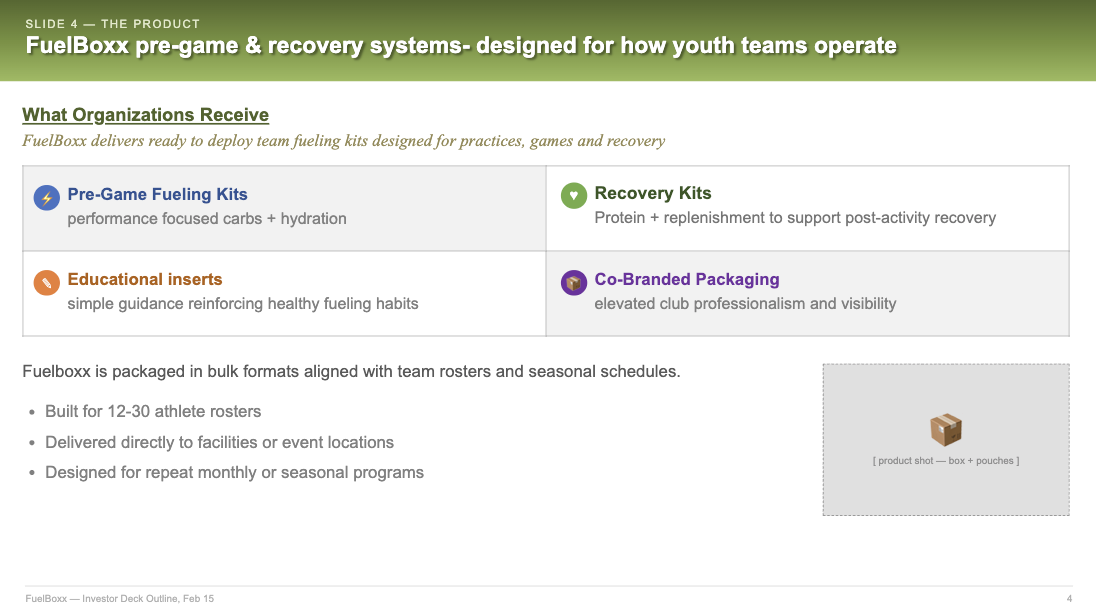Viewport: 1096px width, 614px height.
Task: Click the Fuelboxx bulk formats paragraph
Action: pos(351,371)
